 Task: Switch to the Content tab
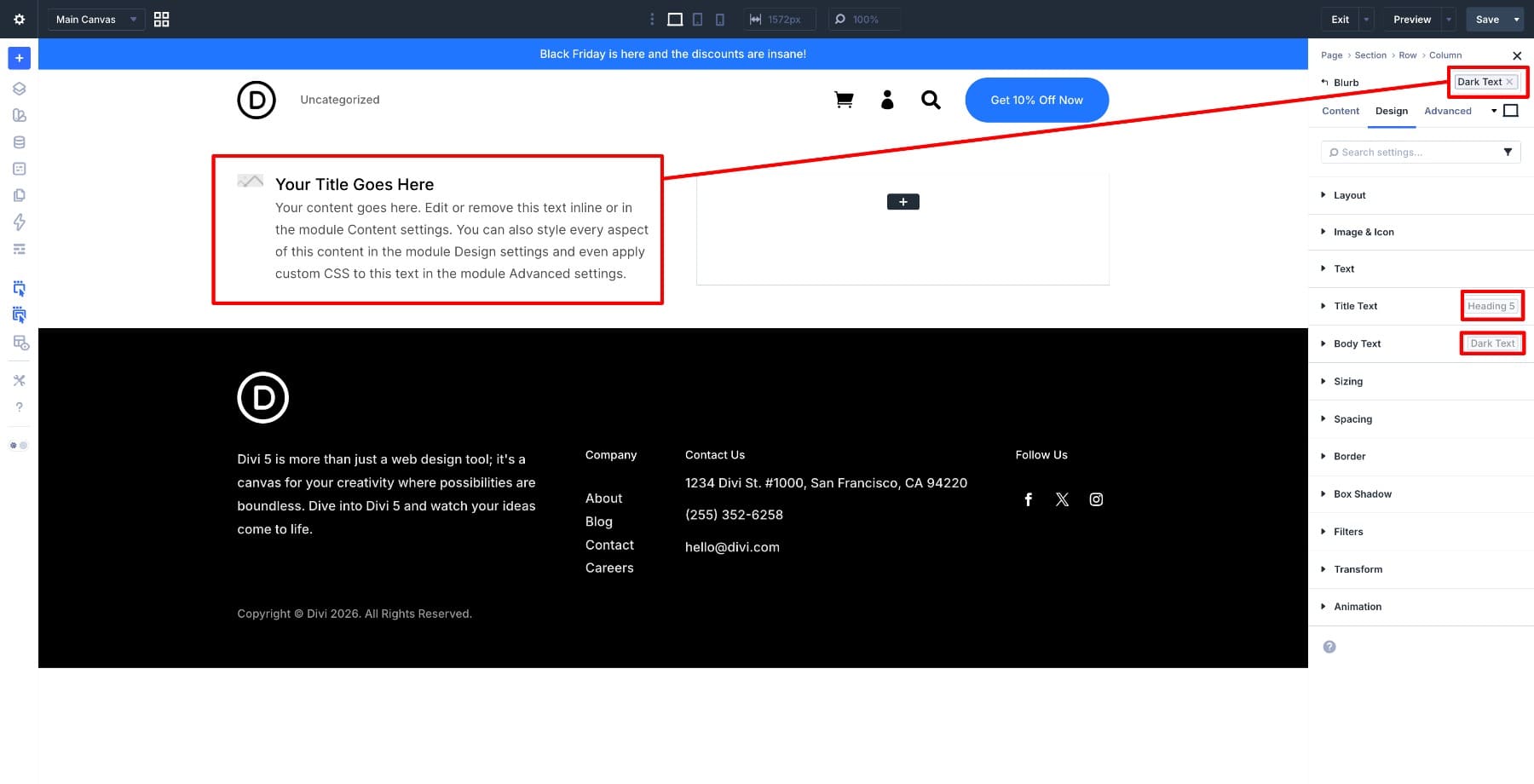[1341, 111]
